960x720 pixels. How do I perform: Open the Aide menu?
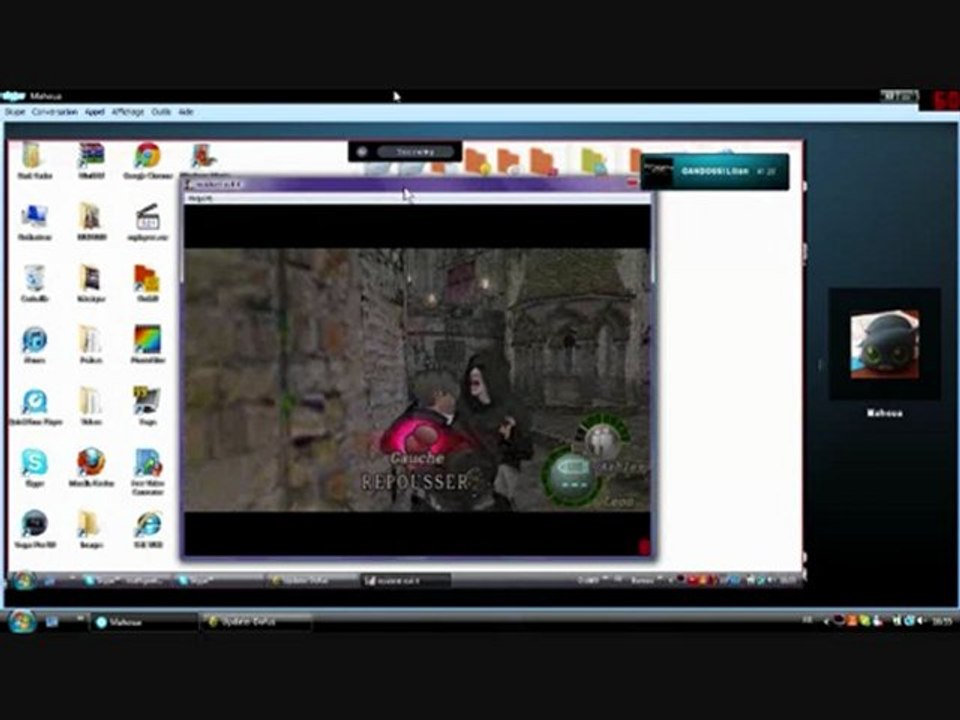186,112
